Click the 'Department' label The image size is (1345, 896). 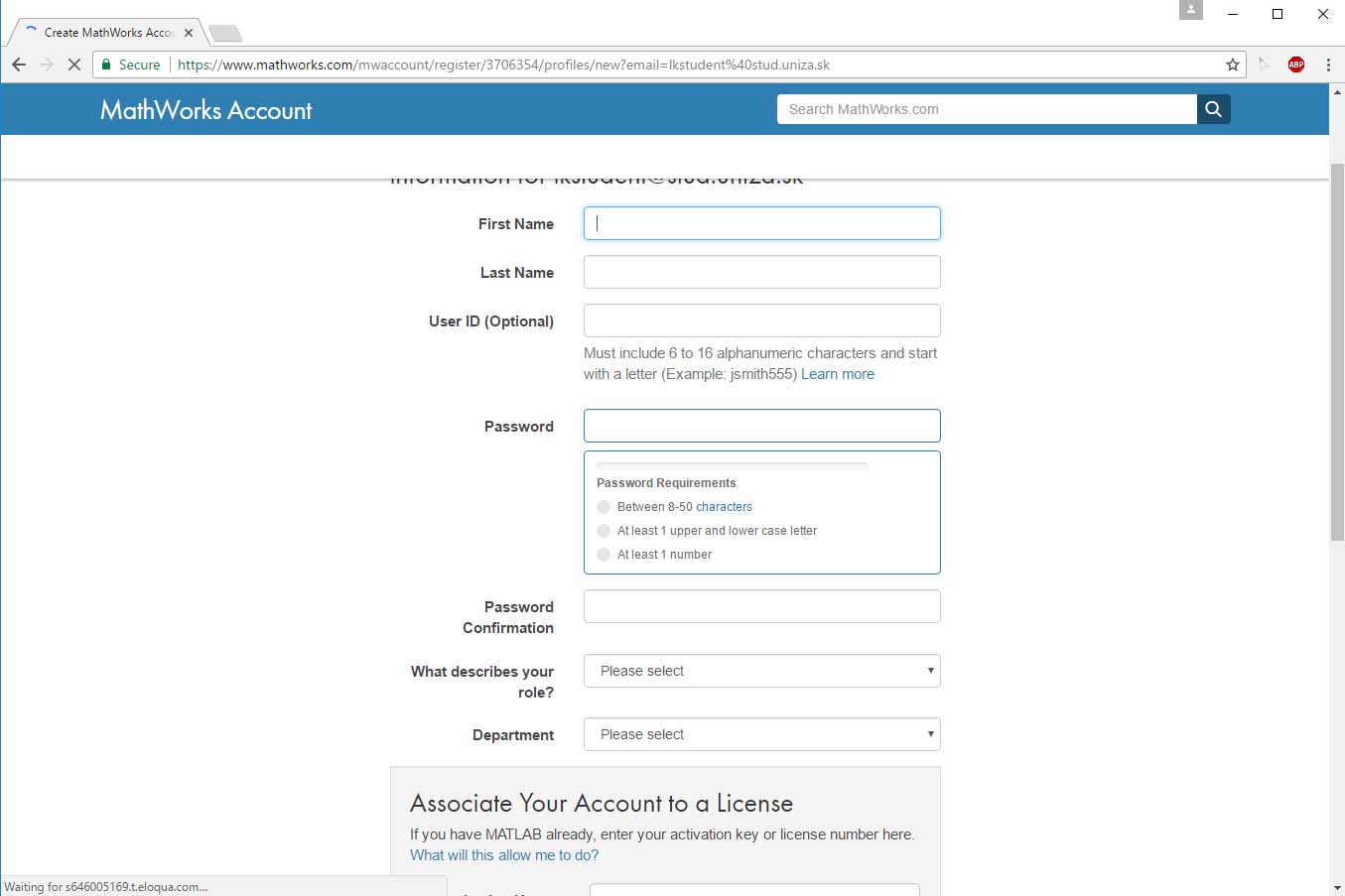[x=513, y=735]
